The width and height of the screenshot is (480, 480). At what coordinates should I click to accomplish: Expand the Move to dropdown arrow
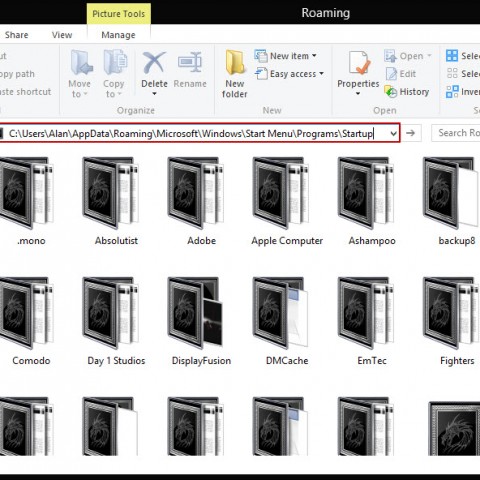(x=86, y=94)
